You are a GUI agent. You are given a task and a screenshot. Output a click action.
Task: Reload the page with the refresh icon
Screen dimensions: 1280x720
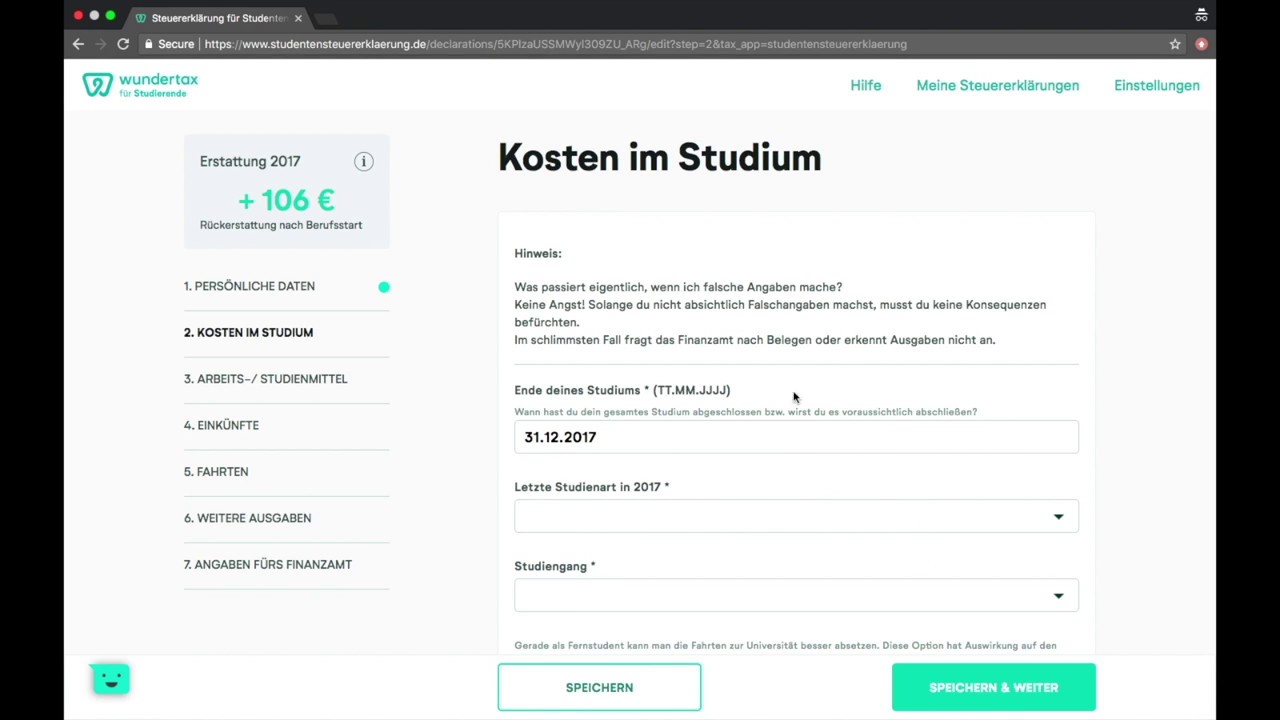pos(123,44)
